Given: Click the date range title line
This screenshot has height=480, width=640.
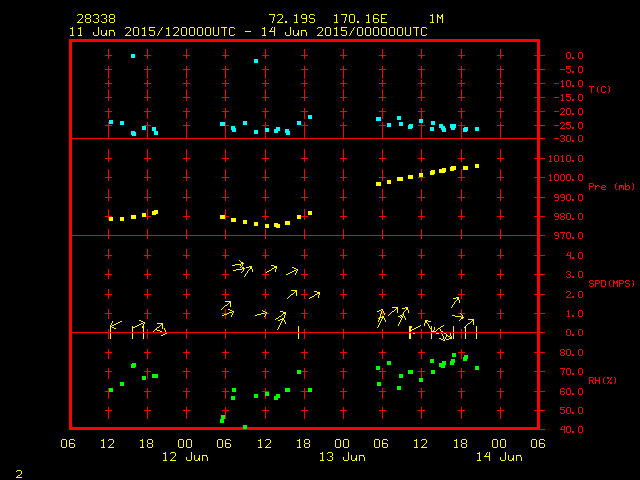Looking at the screenshot, I should [247, 32].
